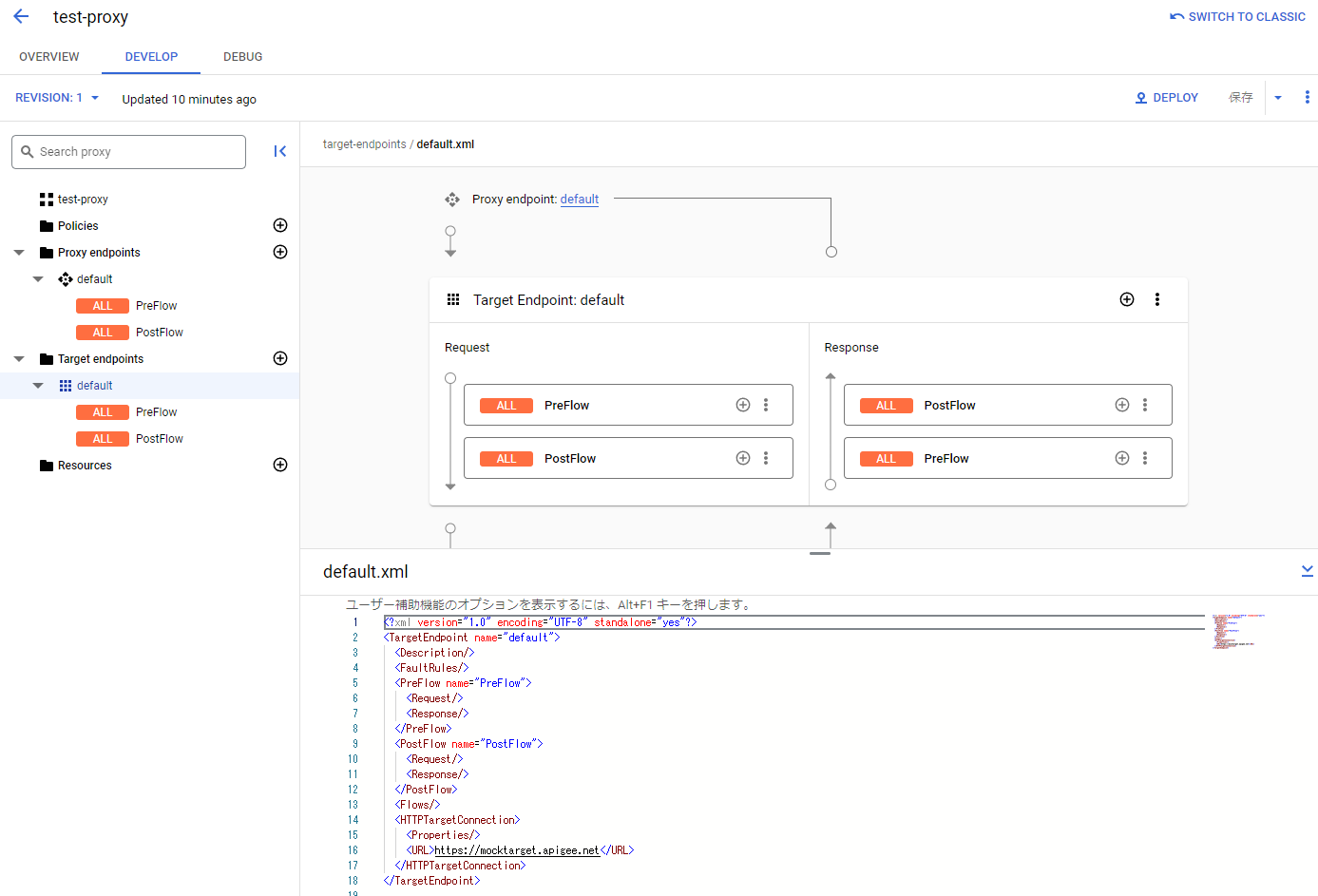Open Target Endpoint card more menu
This screenshot has height=896, width=1318.
(1157, 299)
